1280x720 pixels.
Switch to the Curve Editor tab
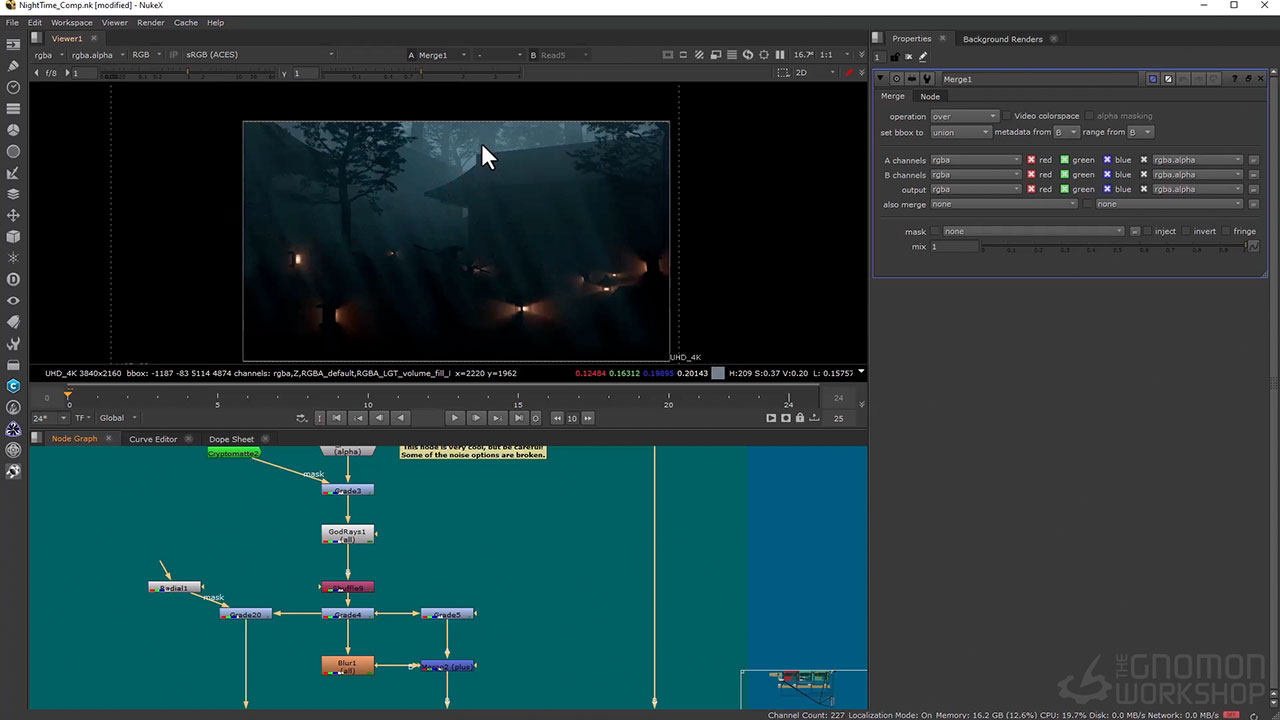coord(153,439)
